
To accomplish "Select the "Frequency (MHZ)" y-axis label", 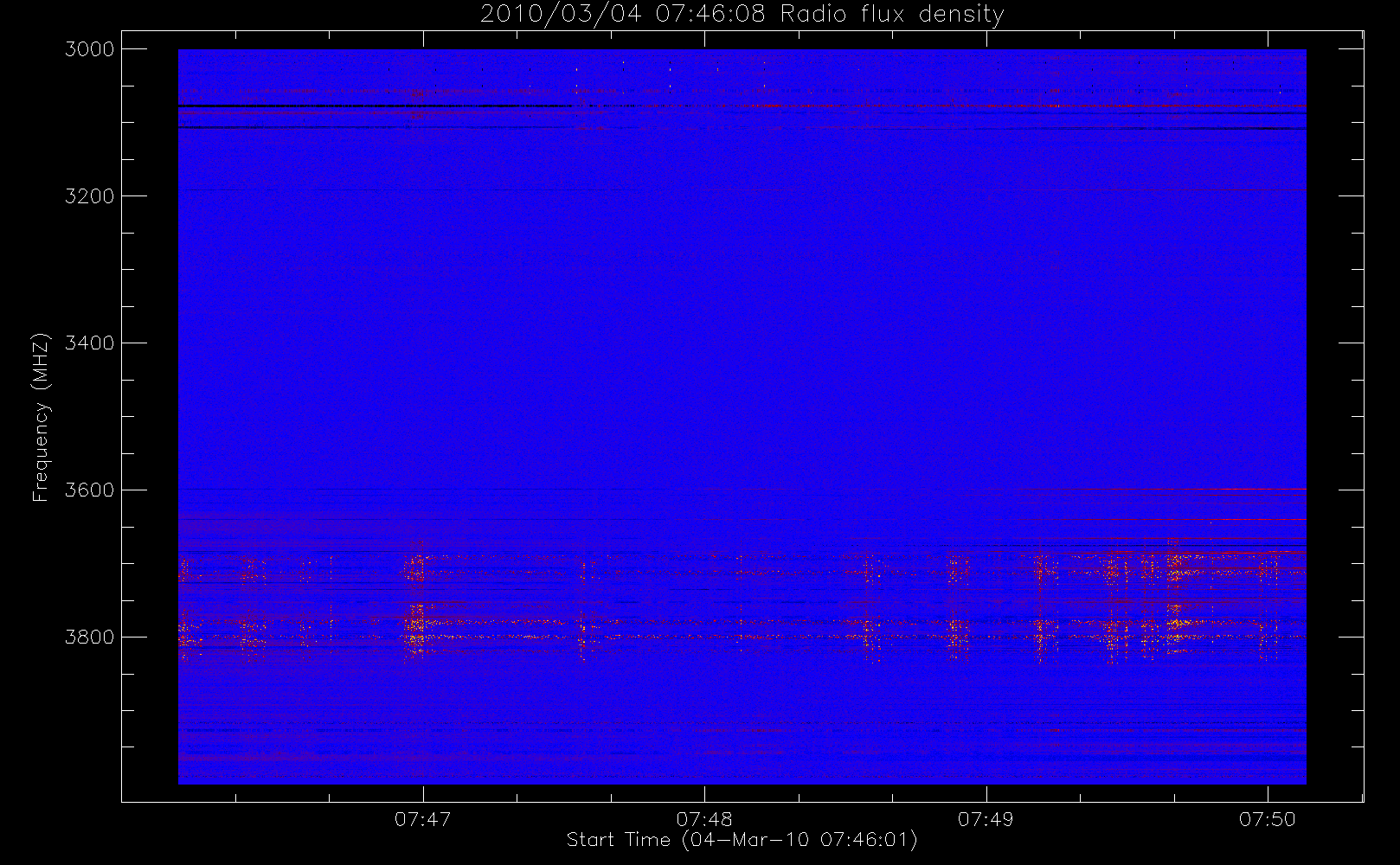I will click(41, 417).
